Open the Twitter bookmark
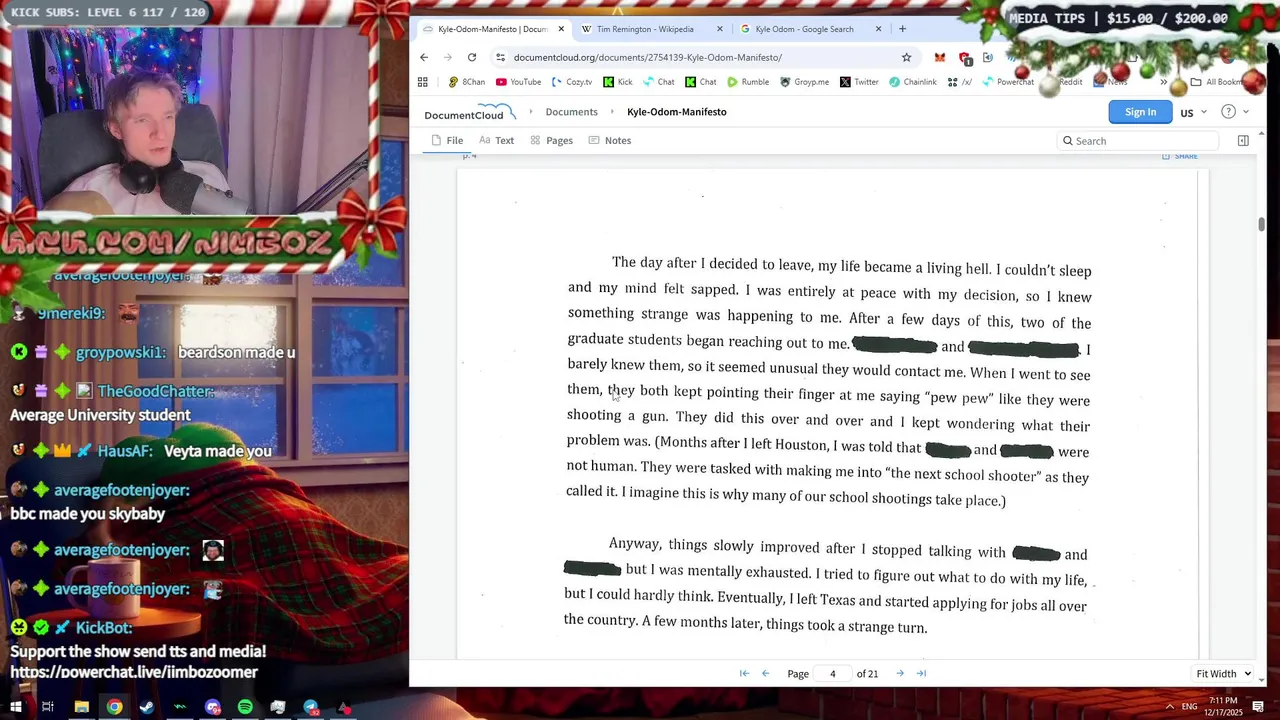Viewport: 1280px width, 720px height. 859,82
